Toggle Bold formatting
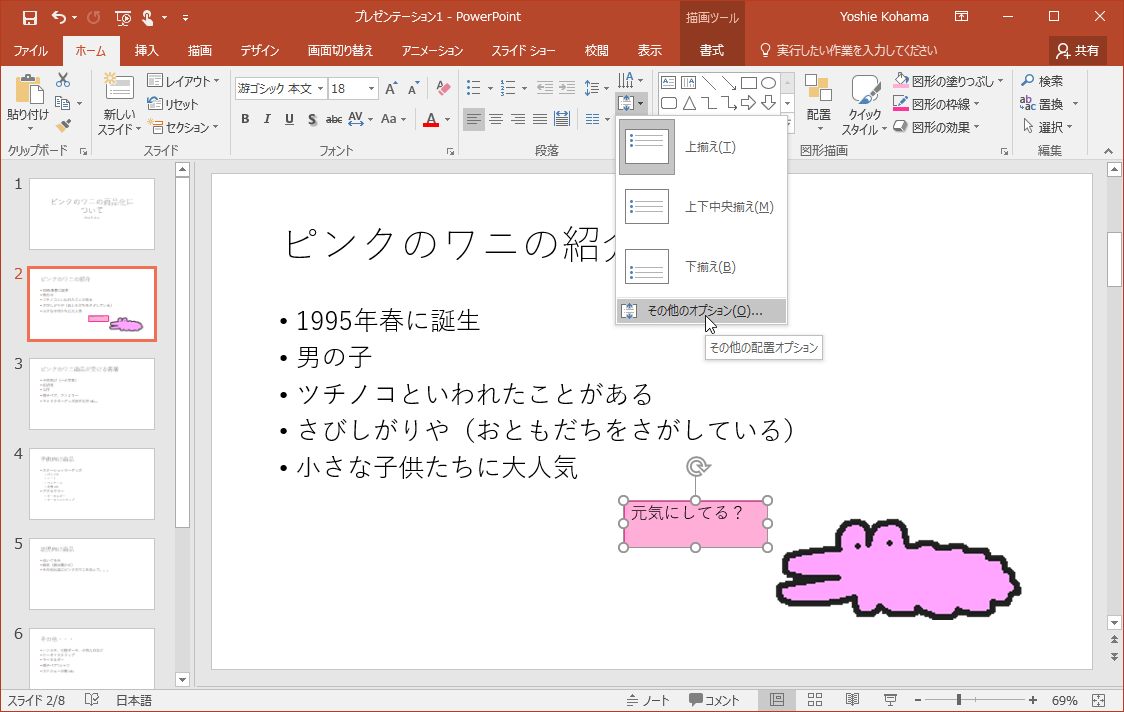 (x=245, y=120)
